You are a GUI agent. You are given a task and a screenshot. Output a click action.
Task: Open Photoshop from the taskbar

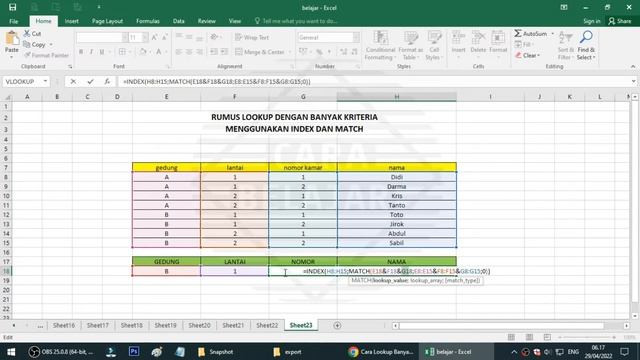tap(134, 351)
